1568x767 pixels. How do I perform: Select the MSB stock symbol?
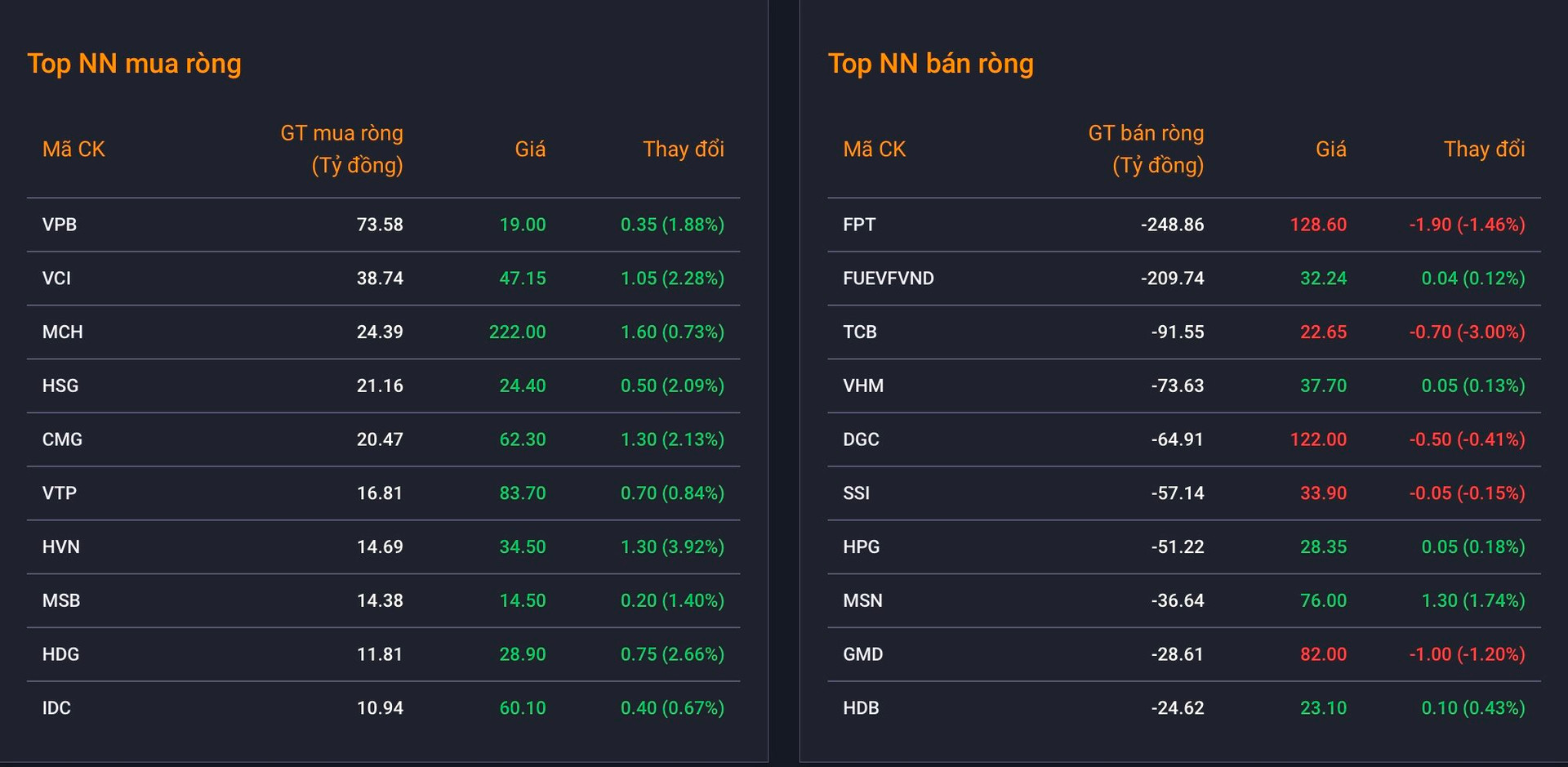[x=61, y=600]
